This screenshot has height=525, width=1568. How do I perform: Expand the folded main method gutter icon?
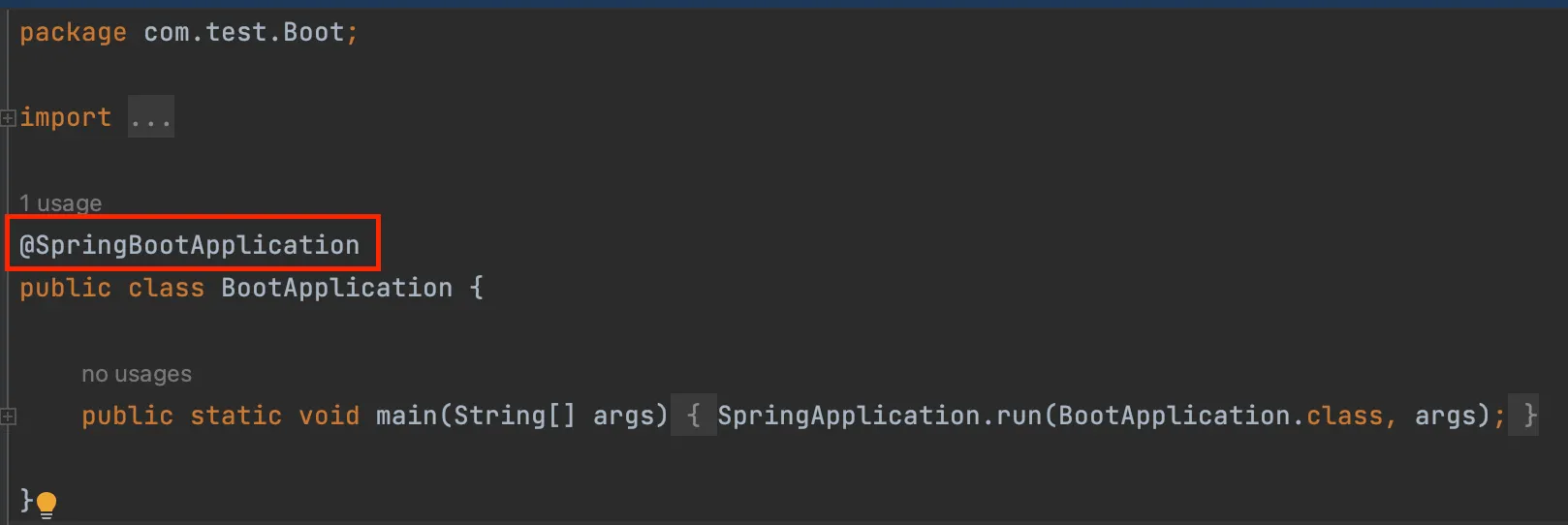[8, 417]
